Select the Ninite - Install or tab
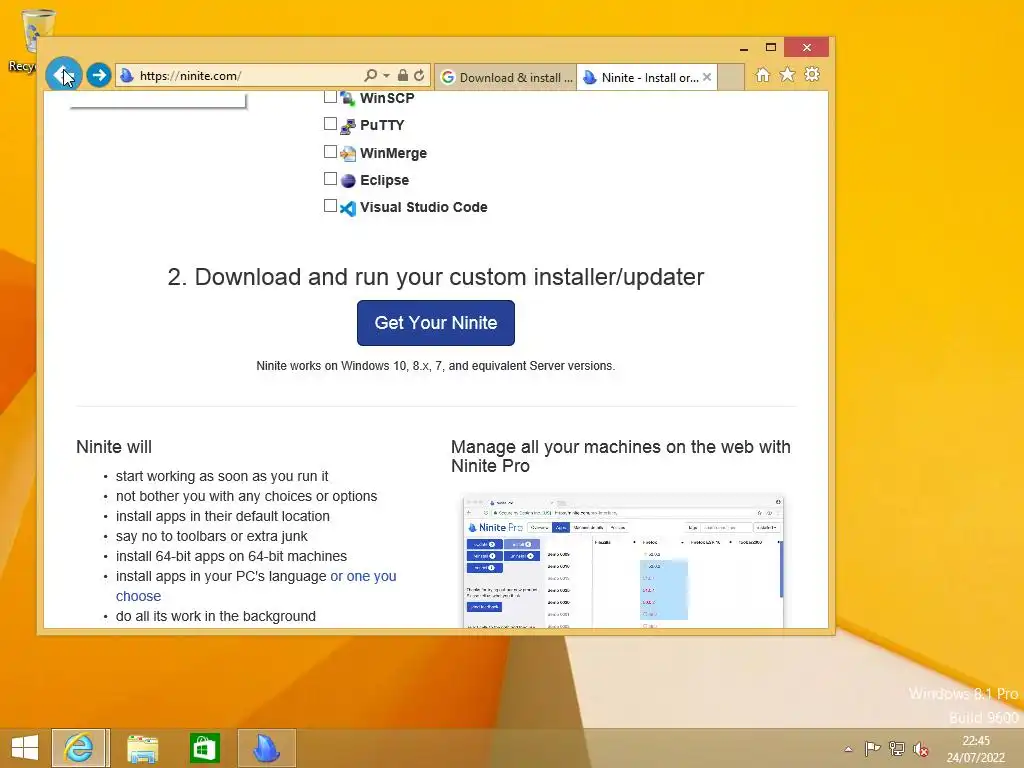 tap(647, 78)
